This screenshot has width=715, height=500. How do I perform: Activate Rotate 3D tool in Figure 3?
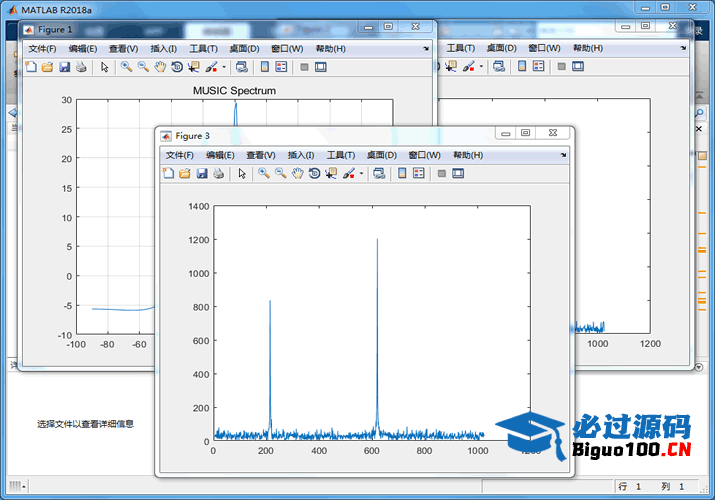(x=314, y=173)
